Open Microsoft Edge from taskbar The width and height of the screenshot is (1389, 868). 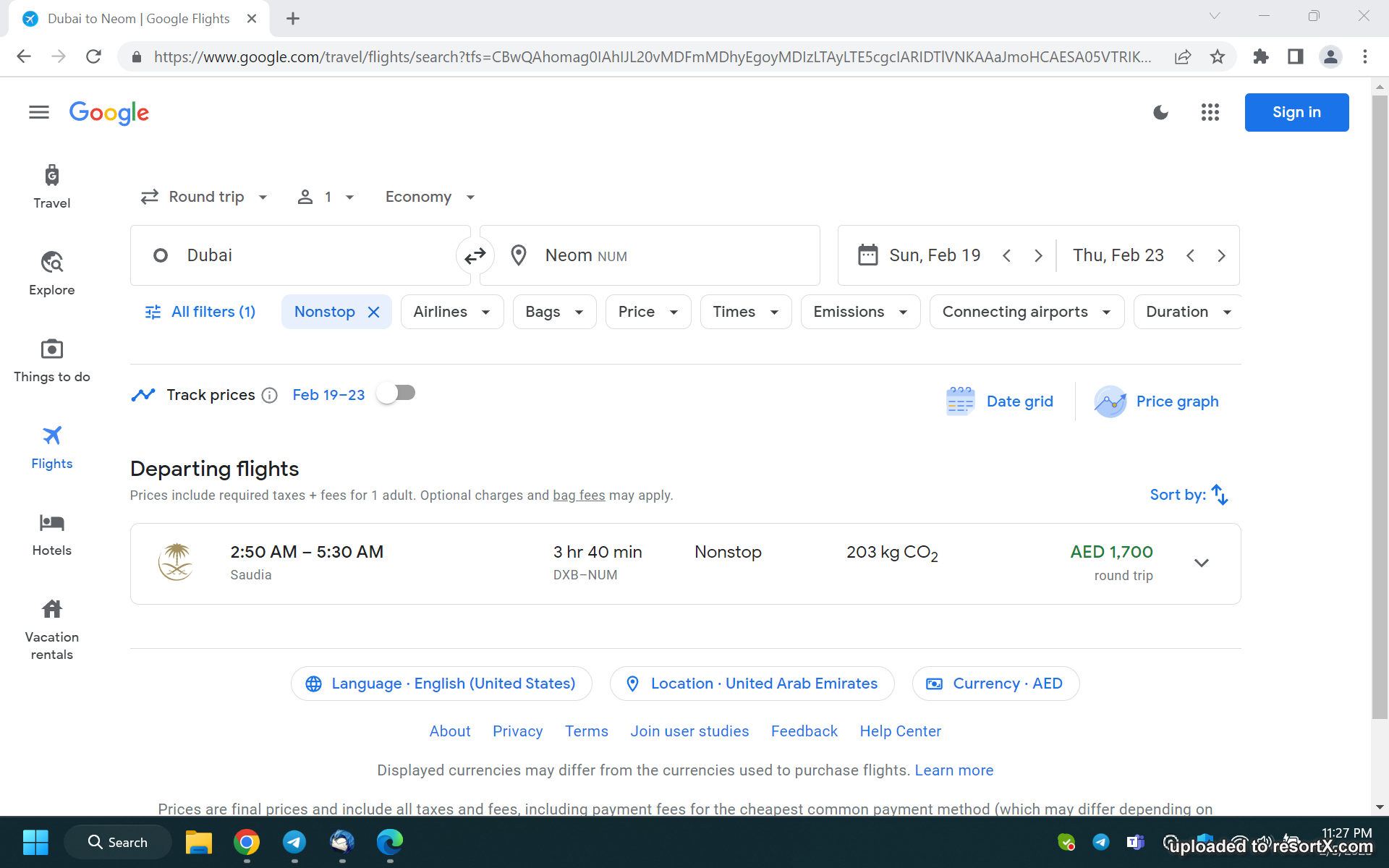(390, 842)
